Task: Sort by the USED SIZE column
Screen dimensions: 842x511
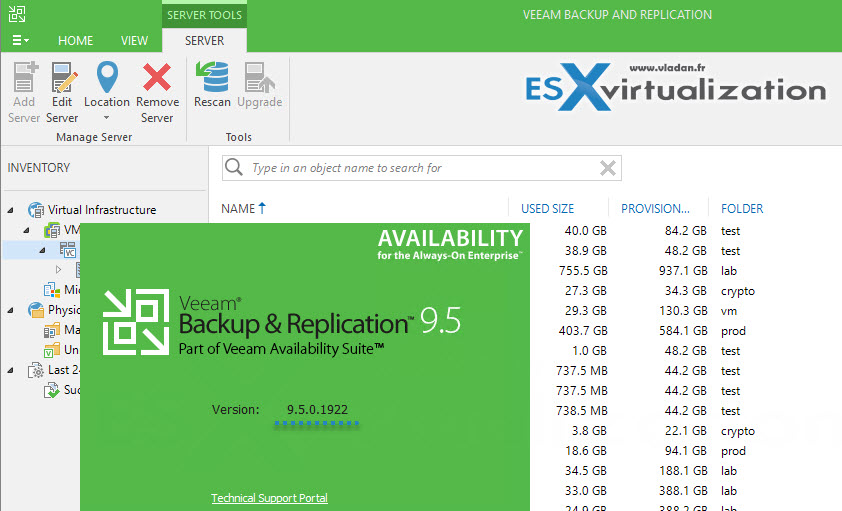Action: tap(547, 209)
